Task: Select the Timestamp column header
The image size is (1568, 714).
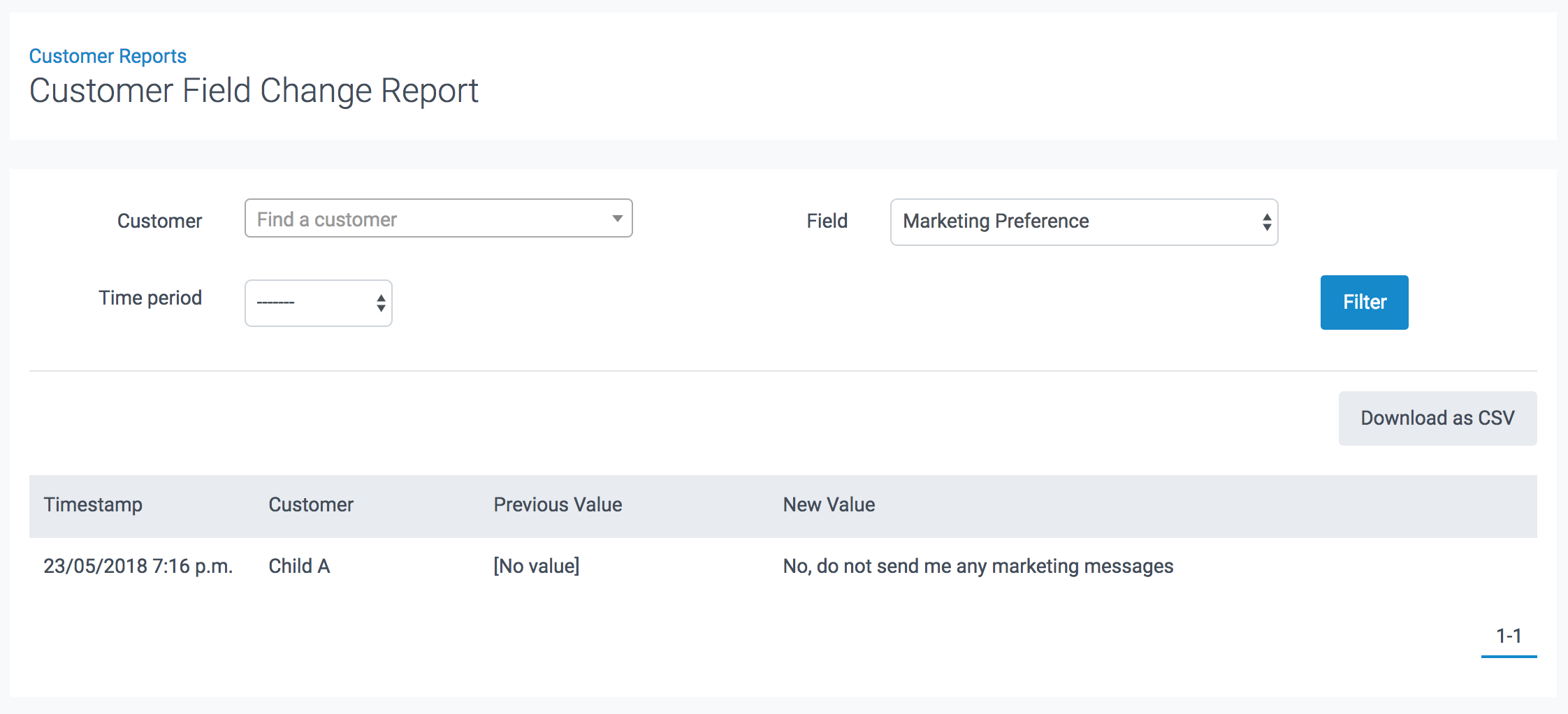Action: (93, 504)
